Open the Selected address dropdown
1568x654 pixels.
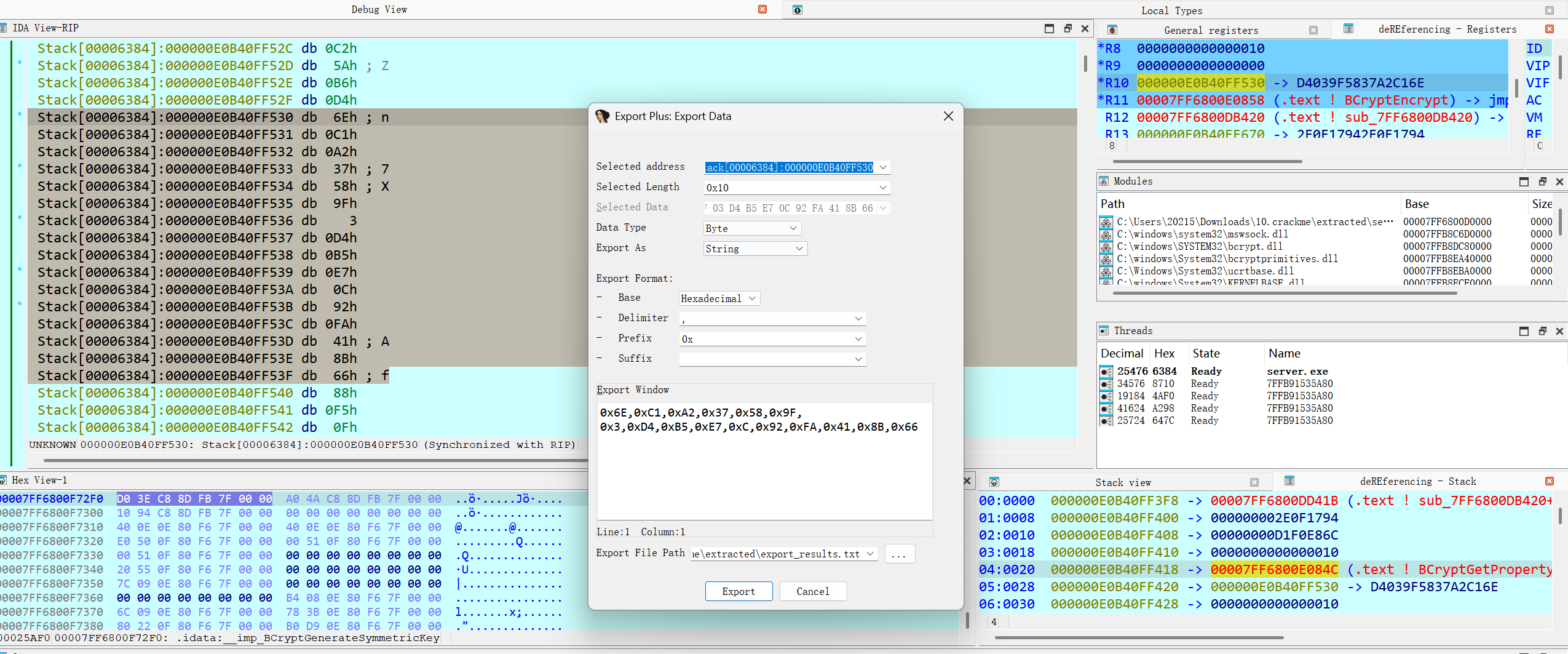tap(883, 167)
